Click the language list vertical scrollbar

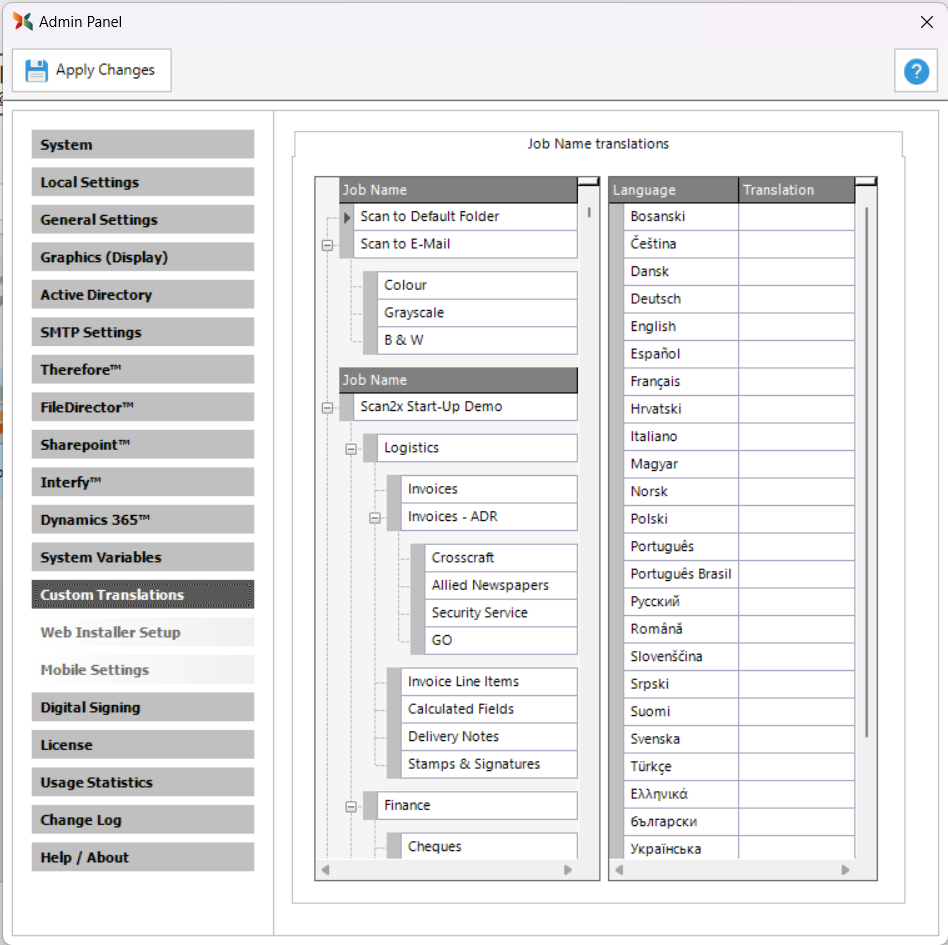pyautogui.click(x=866, y=470)
